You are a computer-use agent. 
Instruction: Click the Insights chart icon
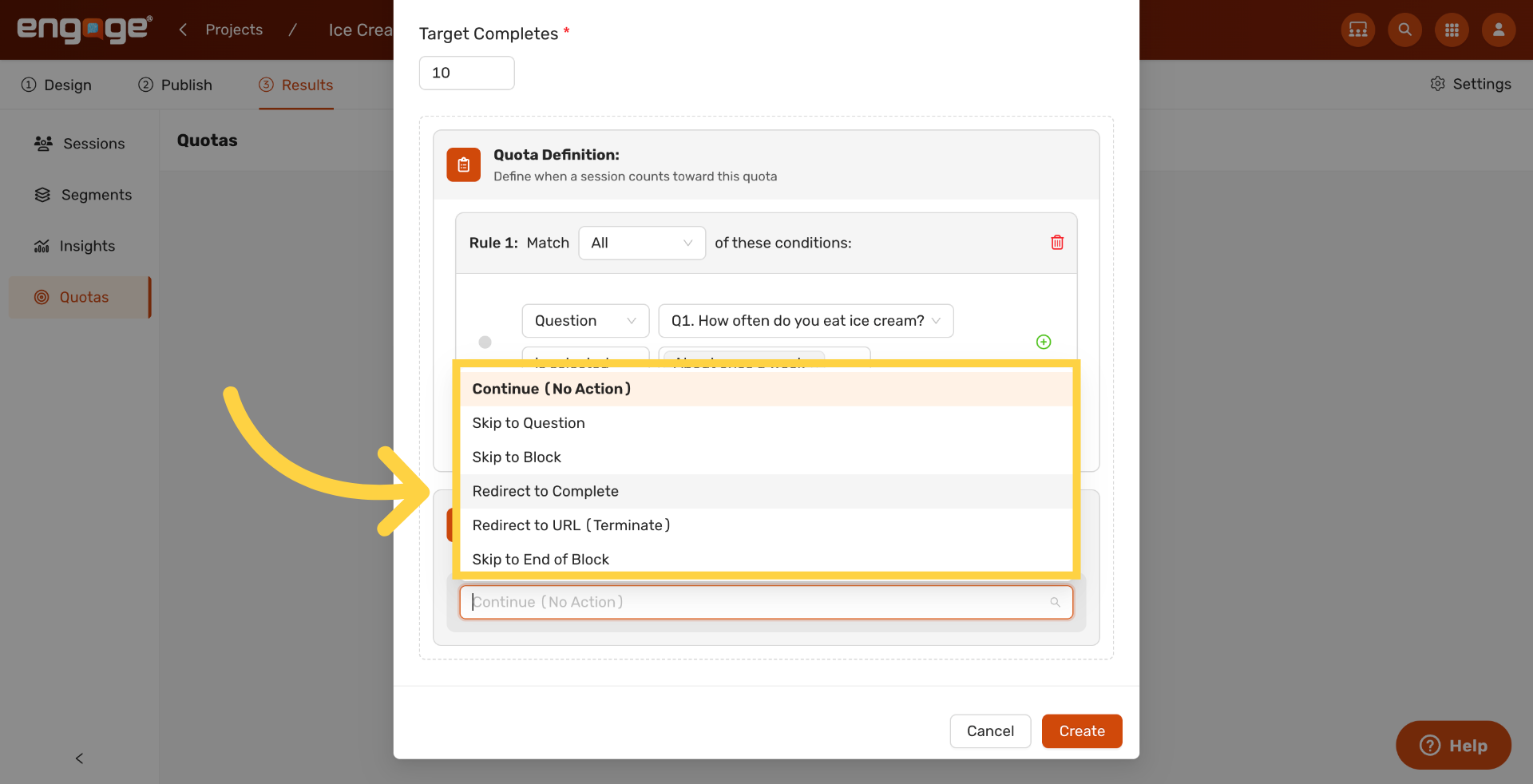(x=42, y=246)
